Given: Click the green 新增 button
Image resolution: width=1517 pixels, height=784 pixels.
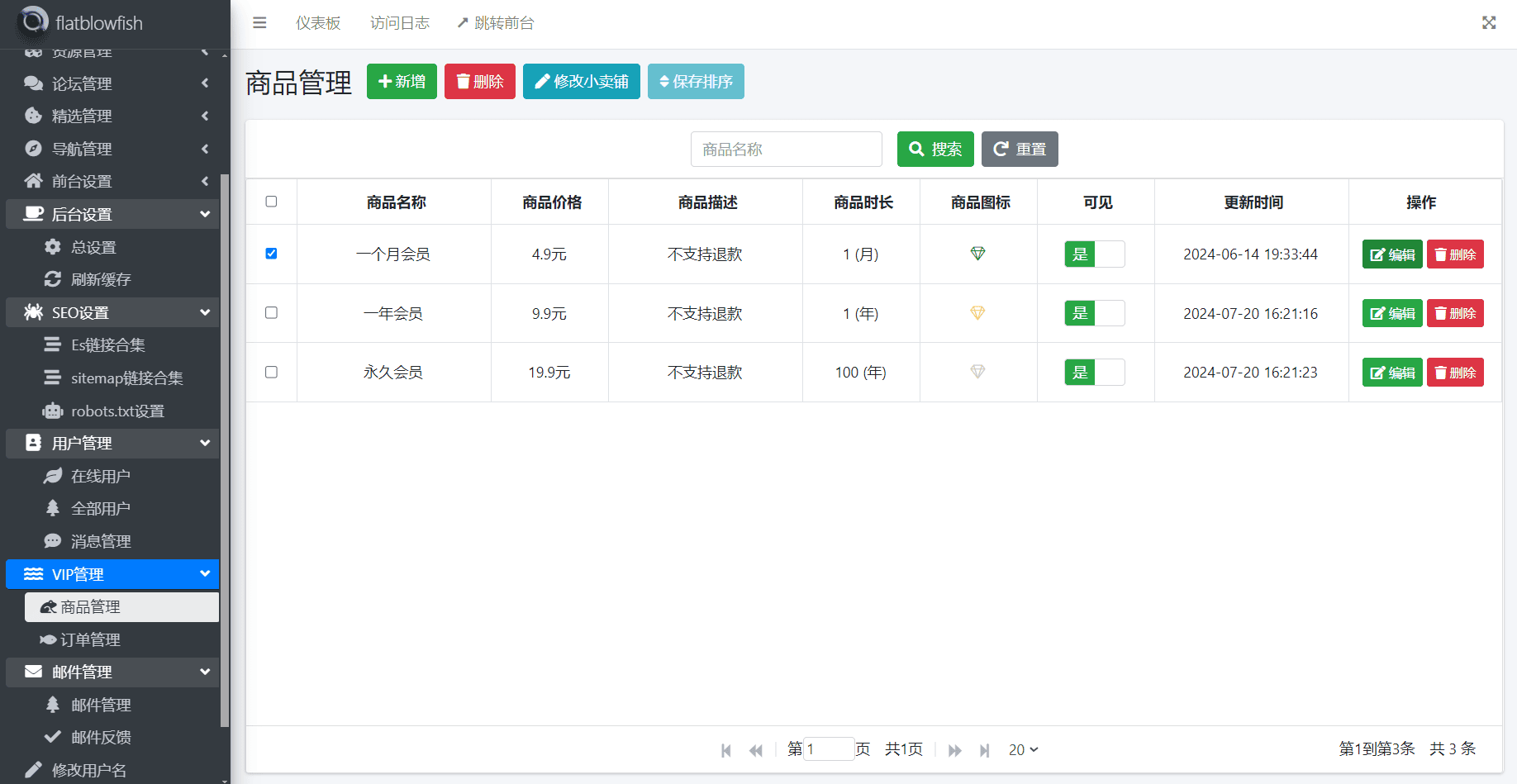Looking at the screenshot, I should (x=402, y=81).
